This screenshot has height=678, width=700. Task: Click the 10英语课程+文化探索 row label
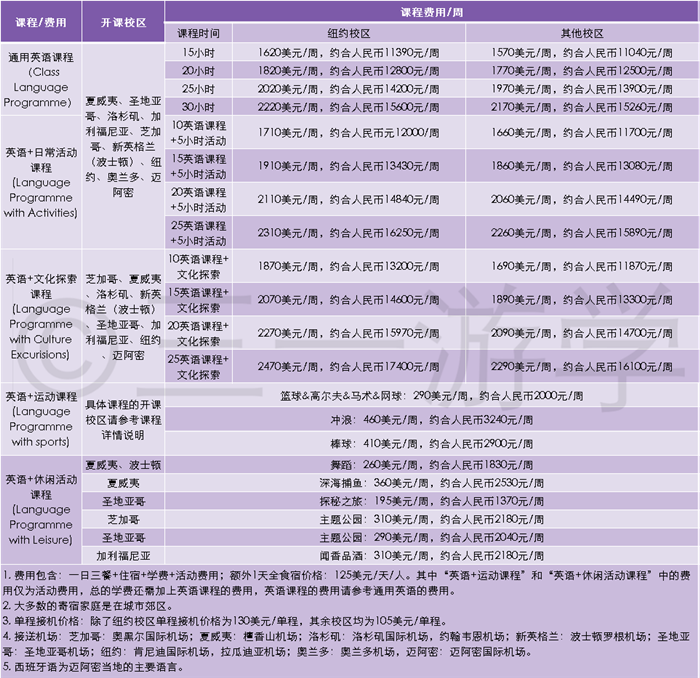tap(198, 266)
